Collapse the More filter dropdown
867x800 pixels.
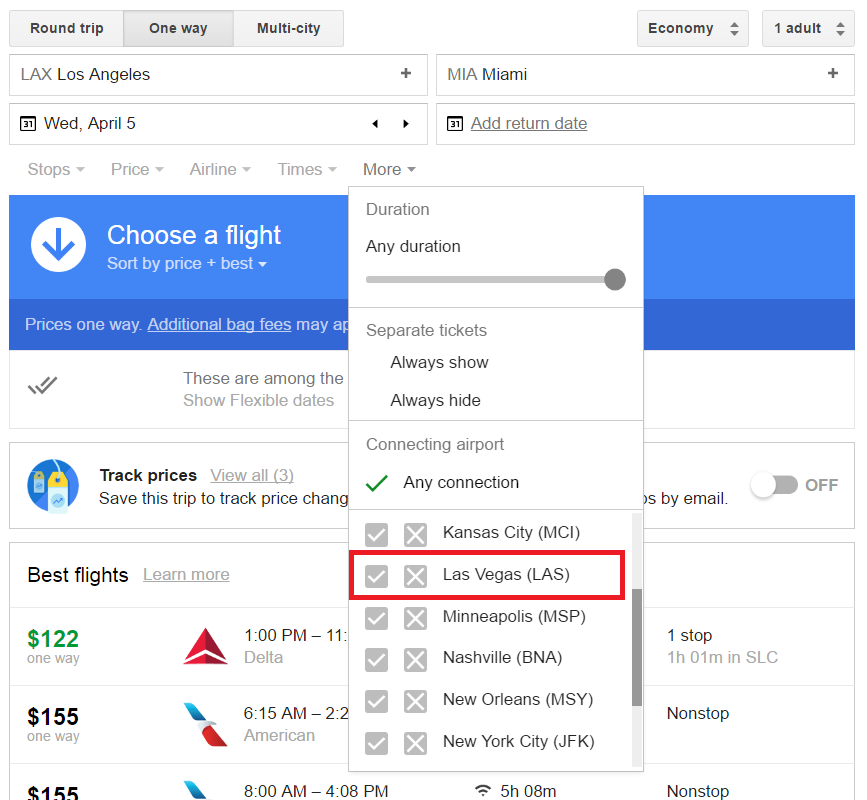[x=389, y=169]
